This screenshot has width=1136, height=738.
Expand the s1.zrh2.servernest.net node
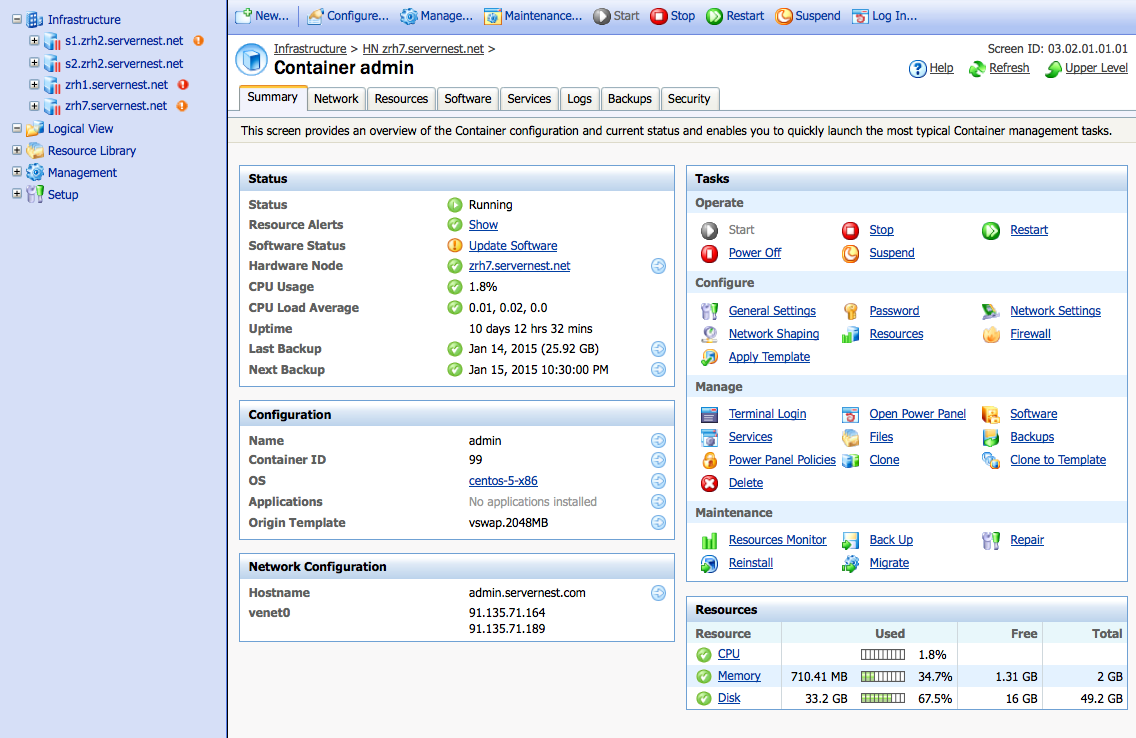[34, 41]
